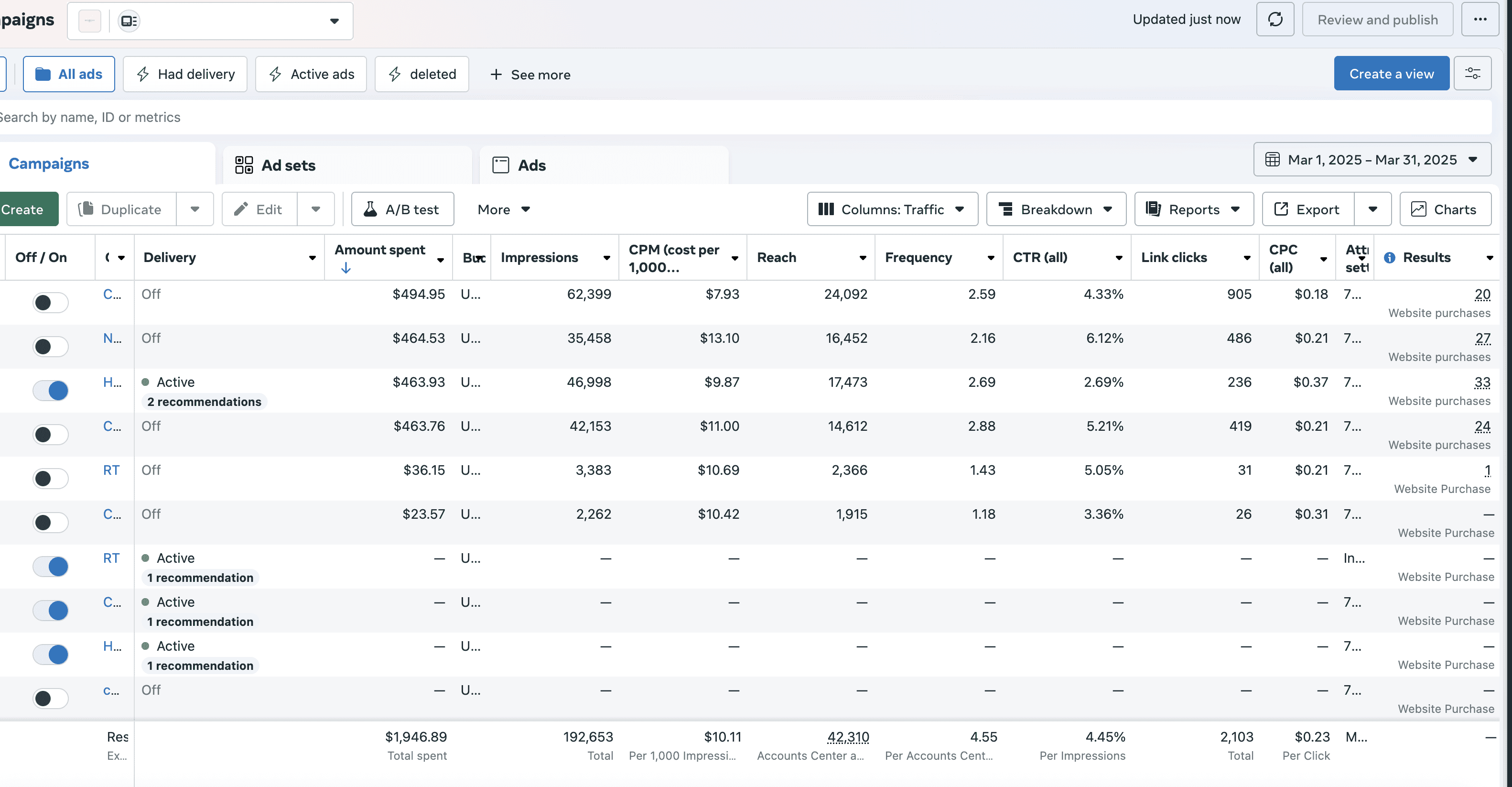Toggle on the $494.95 campaign switch

pos(51,303)
